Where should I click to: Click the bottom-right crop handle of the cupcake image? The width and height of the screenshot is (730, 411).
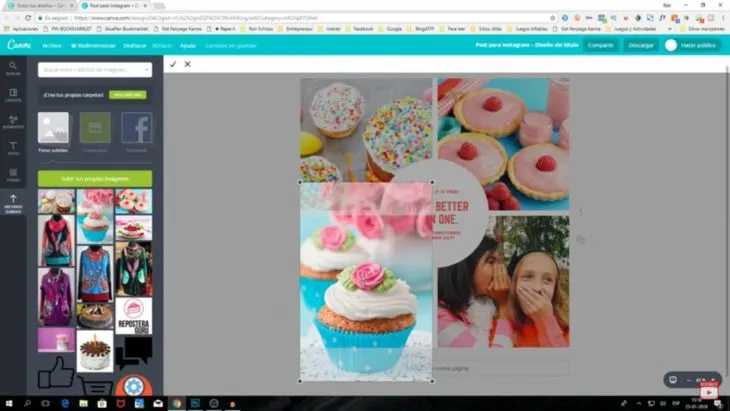tap(432, 381)
